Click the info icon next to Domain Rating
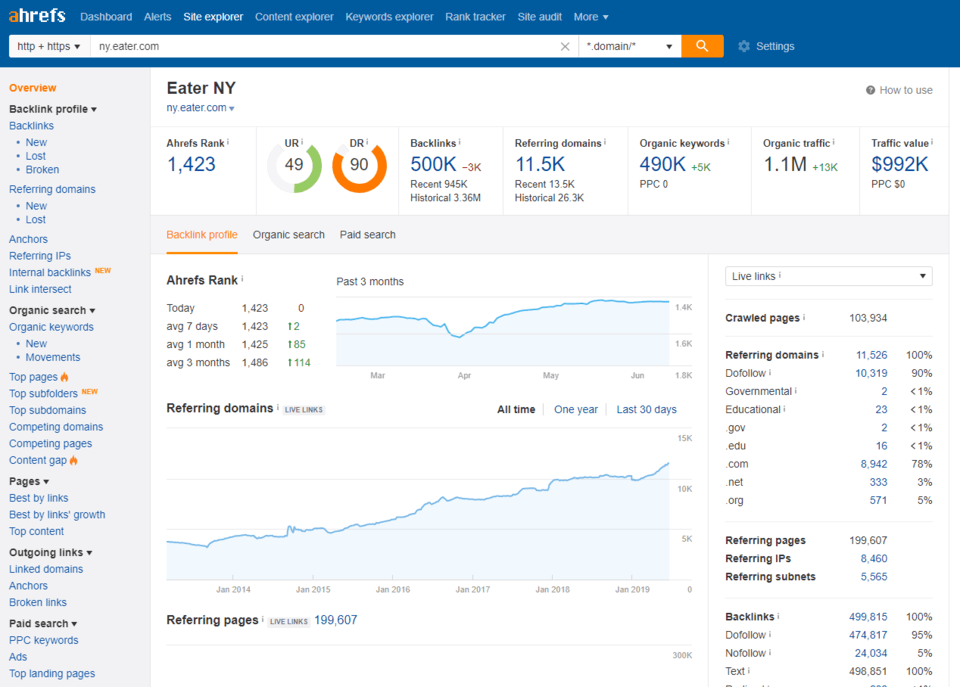This screenshot has width=960, height=687. pos(366,141)
